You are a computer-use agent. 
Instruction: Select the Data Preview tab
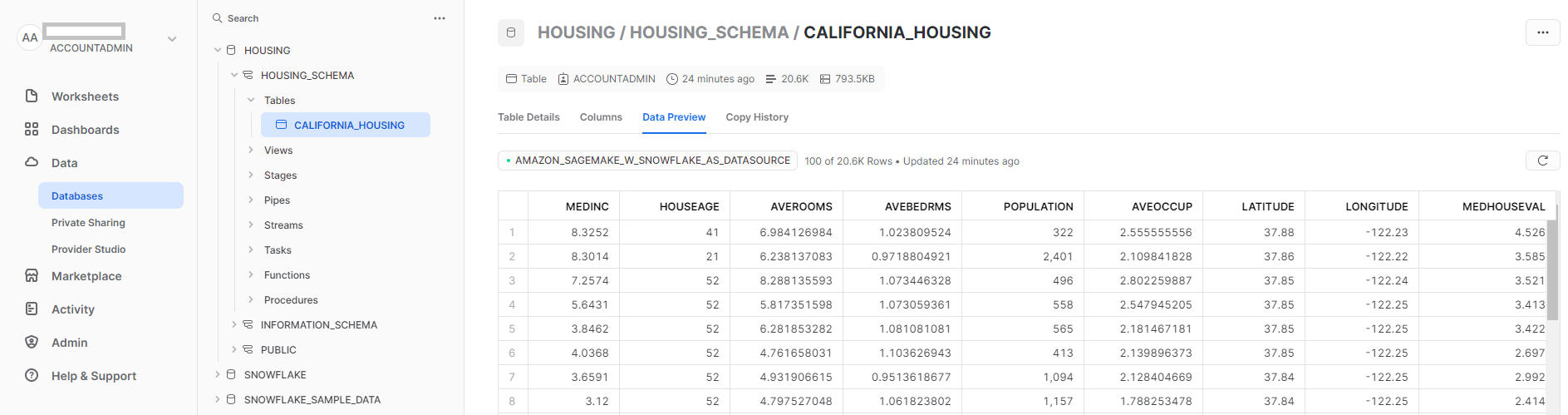(x=674, y=117)
